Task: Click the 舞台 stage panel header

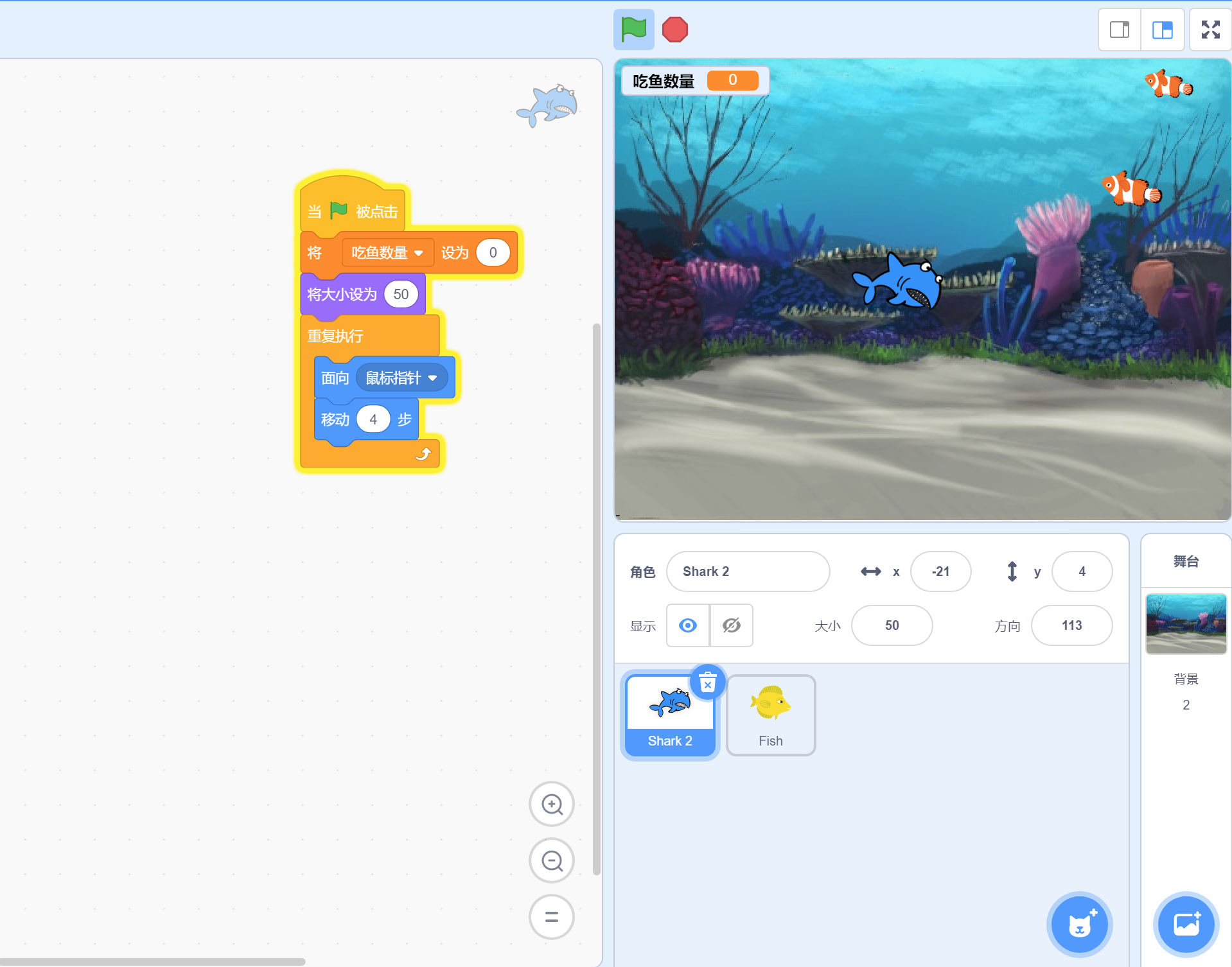Action: [1186, 562]
